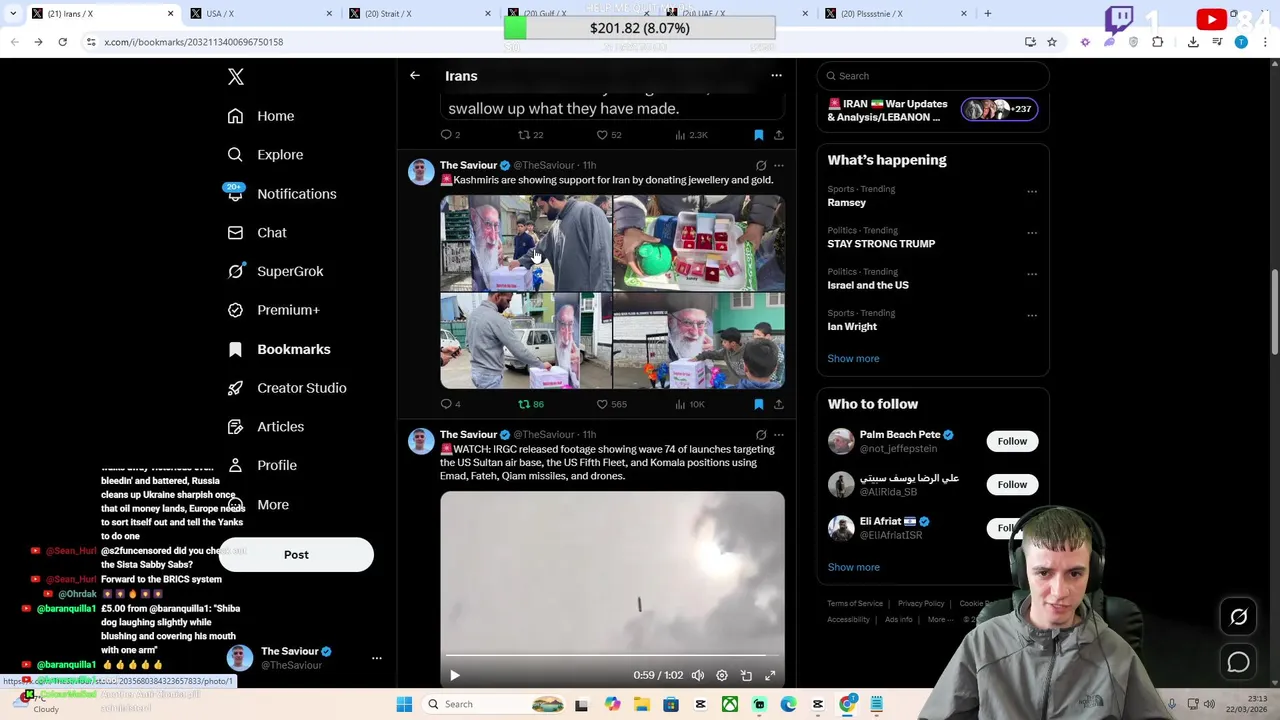Open Premium+ in the sidebar

click(x=273, y=310)
